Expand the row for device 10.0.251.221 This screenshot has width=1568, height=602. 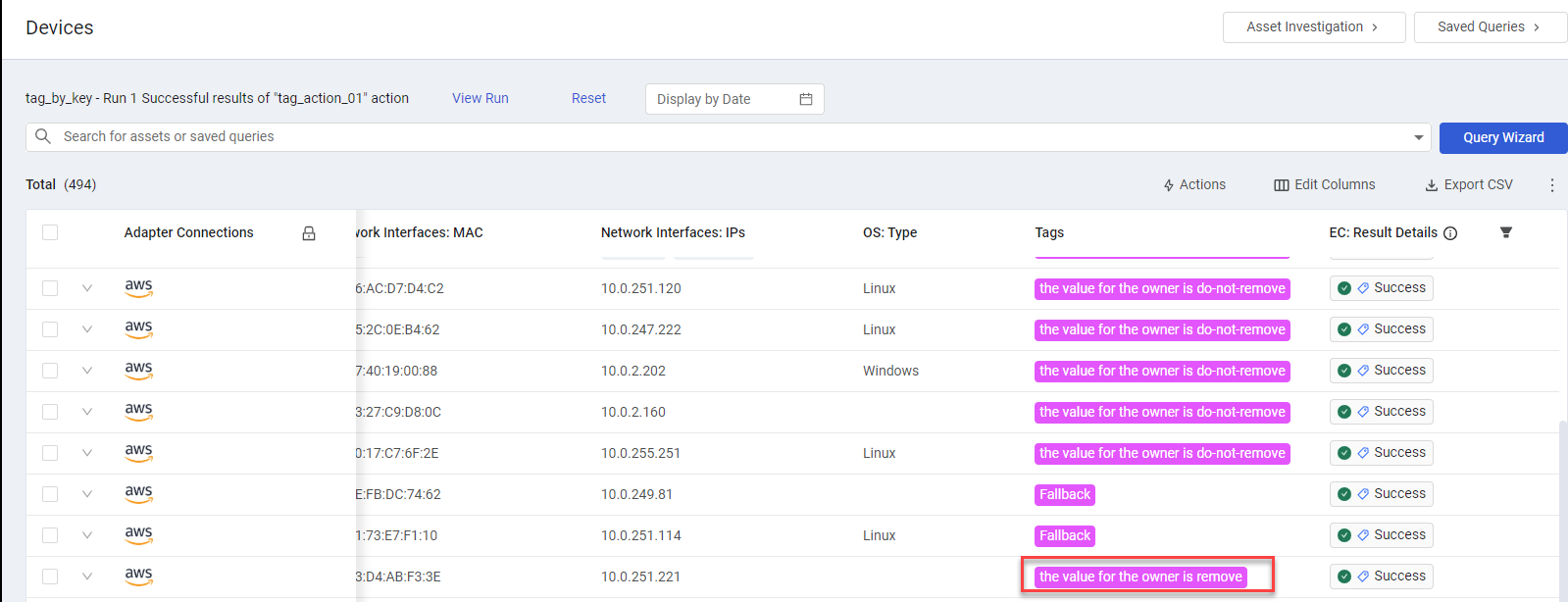click(87, 577)
